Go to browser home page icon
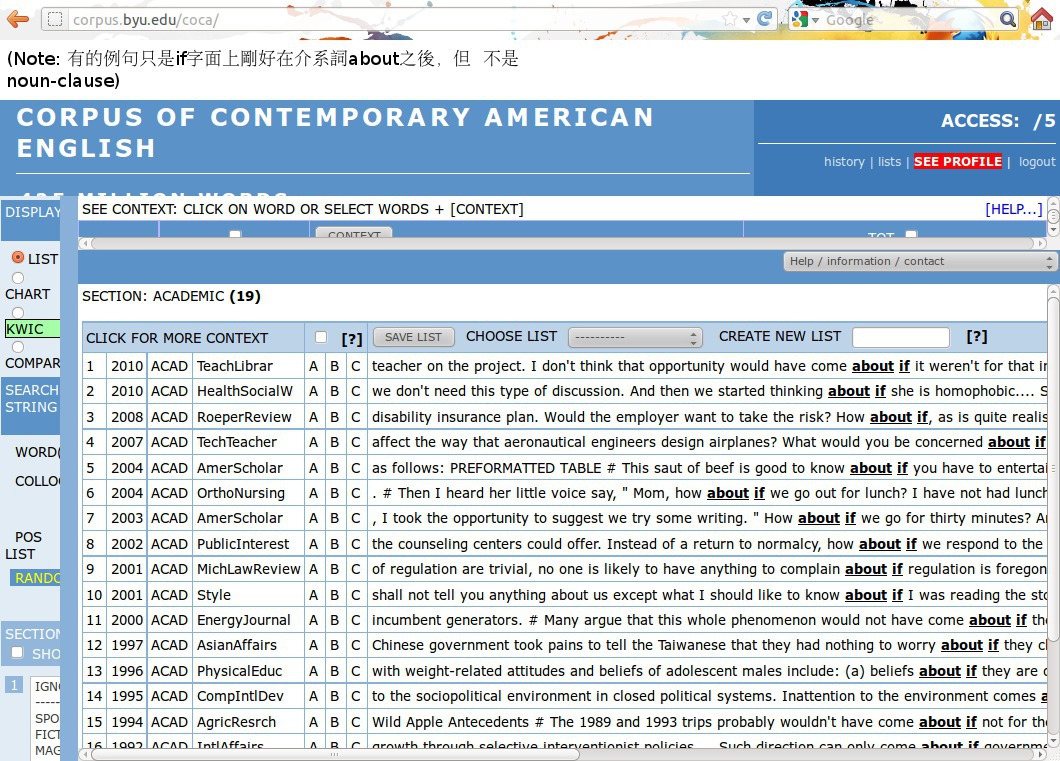Image resolution: width=1060 pixels, height=761 pixels. tap(1042, 19)
